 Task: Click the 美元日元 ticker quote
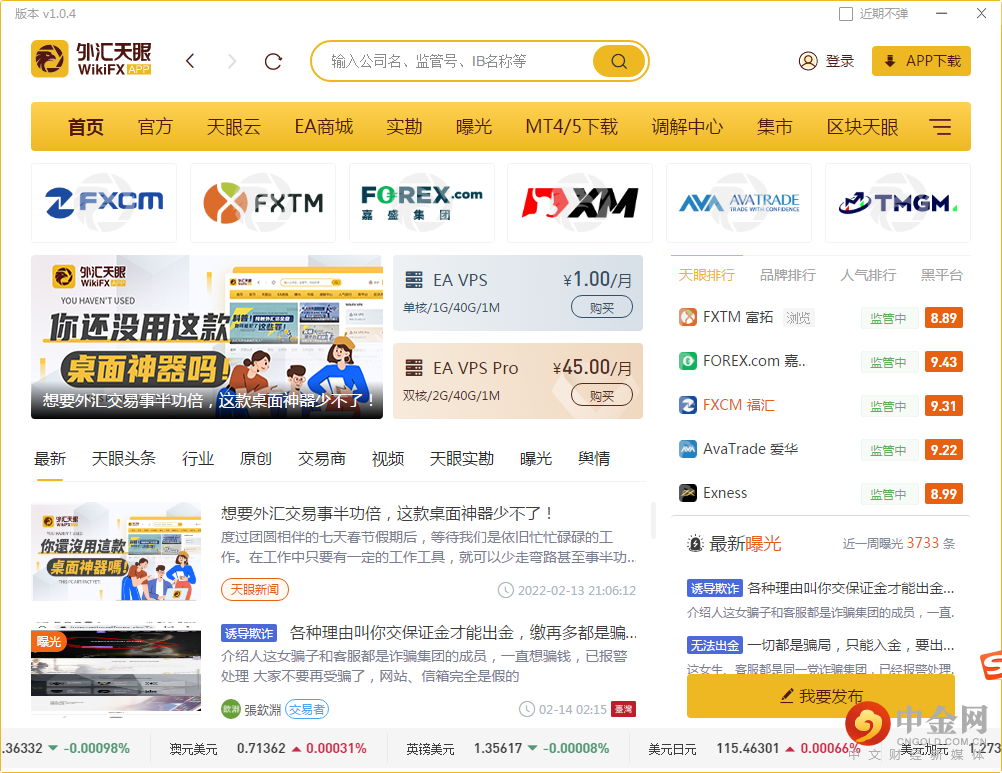(754, 748)
